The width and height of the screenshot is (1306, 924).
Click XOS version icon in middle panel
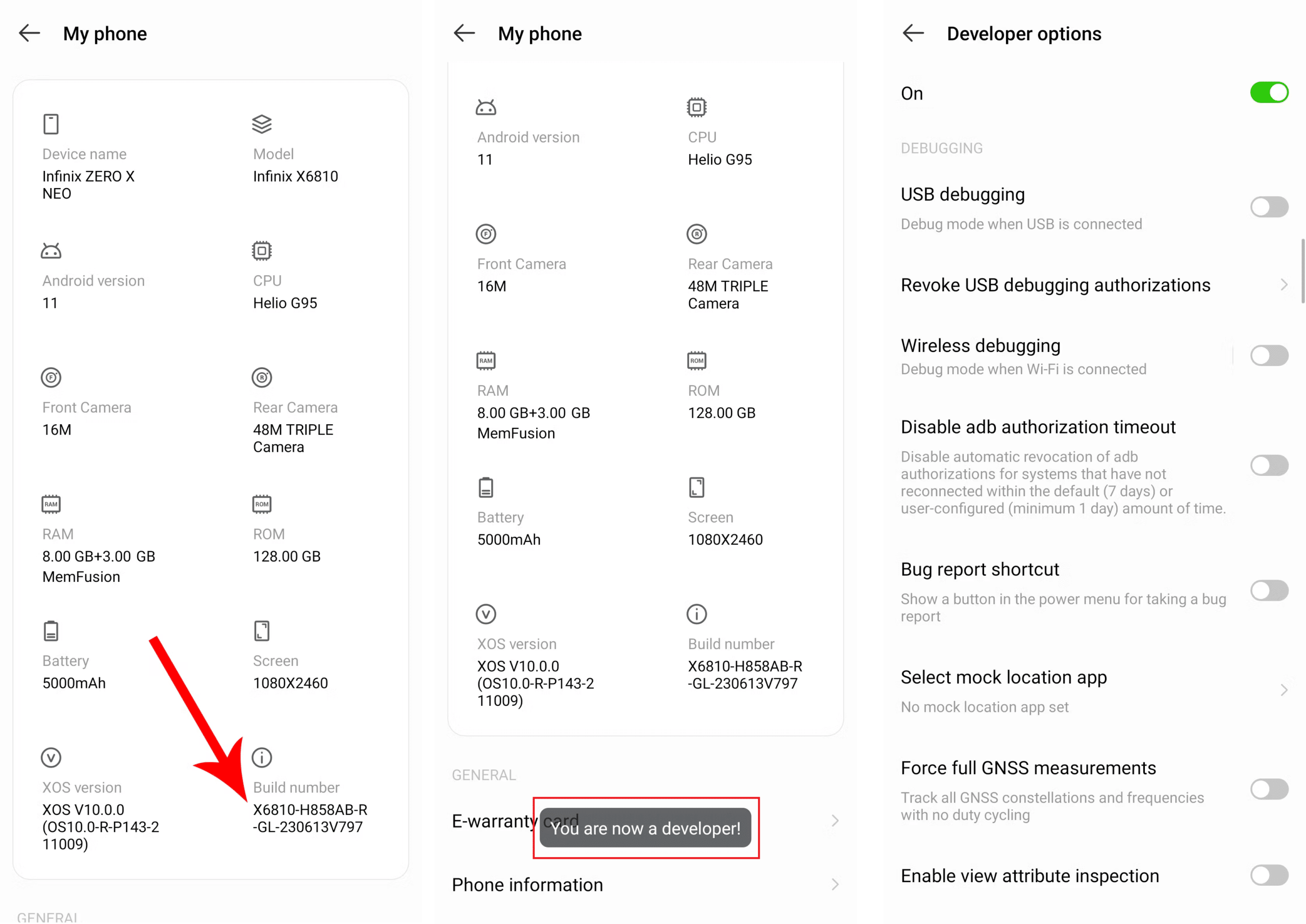[x=485, y=614]
